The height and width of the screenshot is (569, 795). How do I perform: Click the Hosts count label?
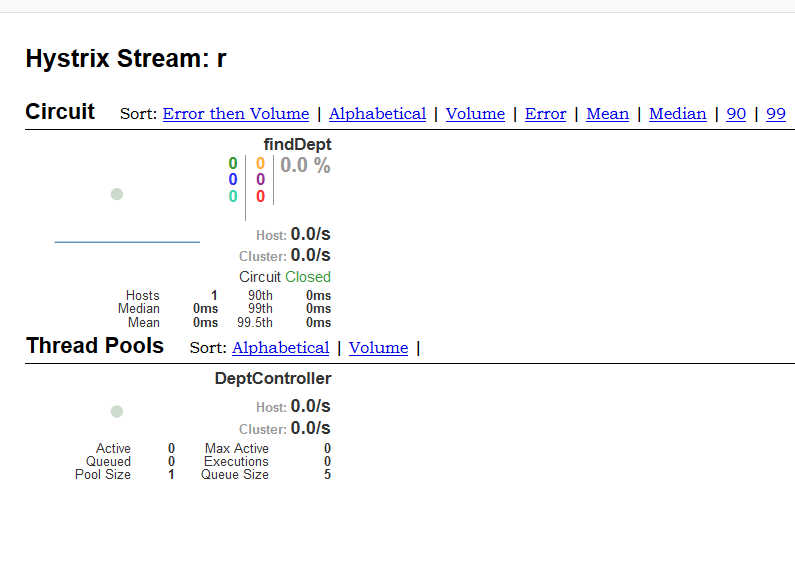click(142, 296)
